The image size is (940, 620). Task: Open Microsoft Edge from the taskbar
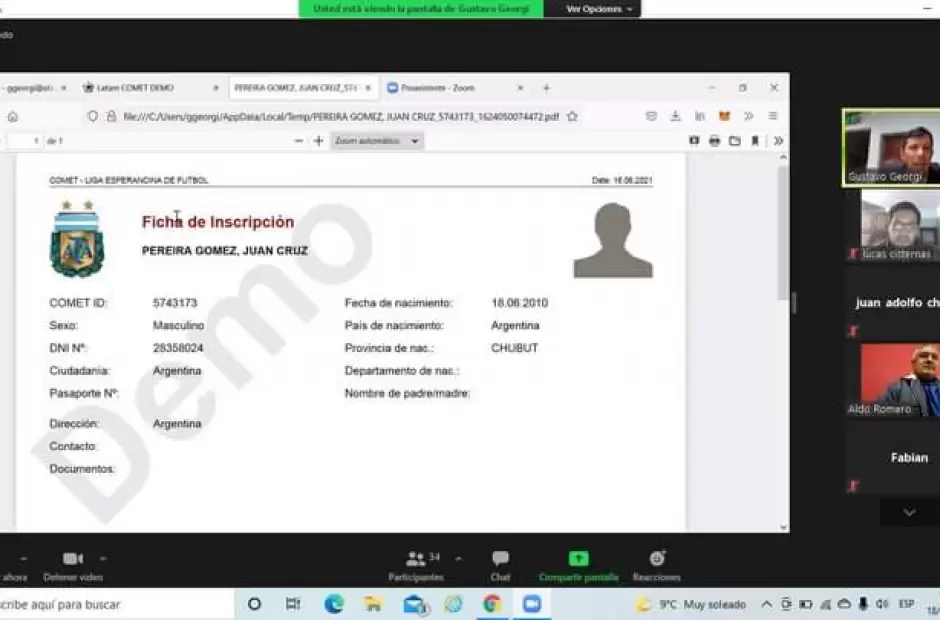334,604
